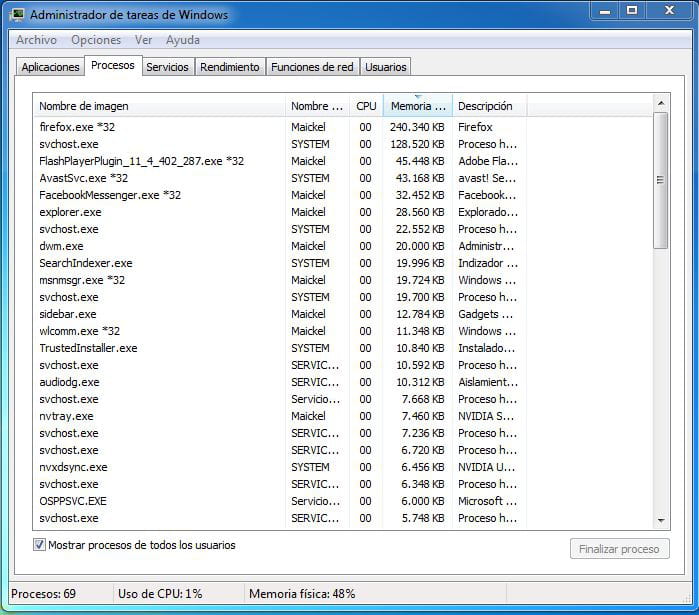Select the dwm.exe process
The image size is (699, 615).
point(280,246)
